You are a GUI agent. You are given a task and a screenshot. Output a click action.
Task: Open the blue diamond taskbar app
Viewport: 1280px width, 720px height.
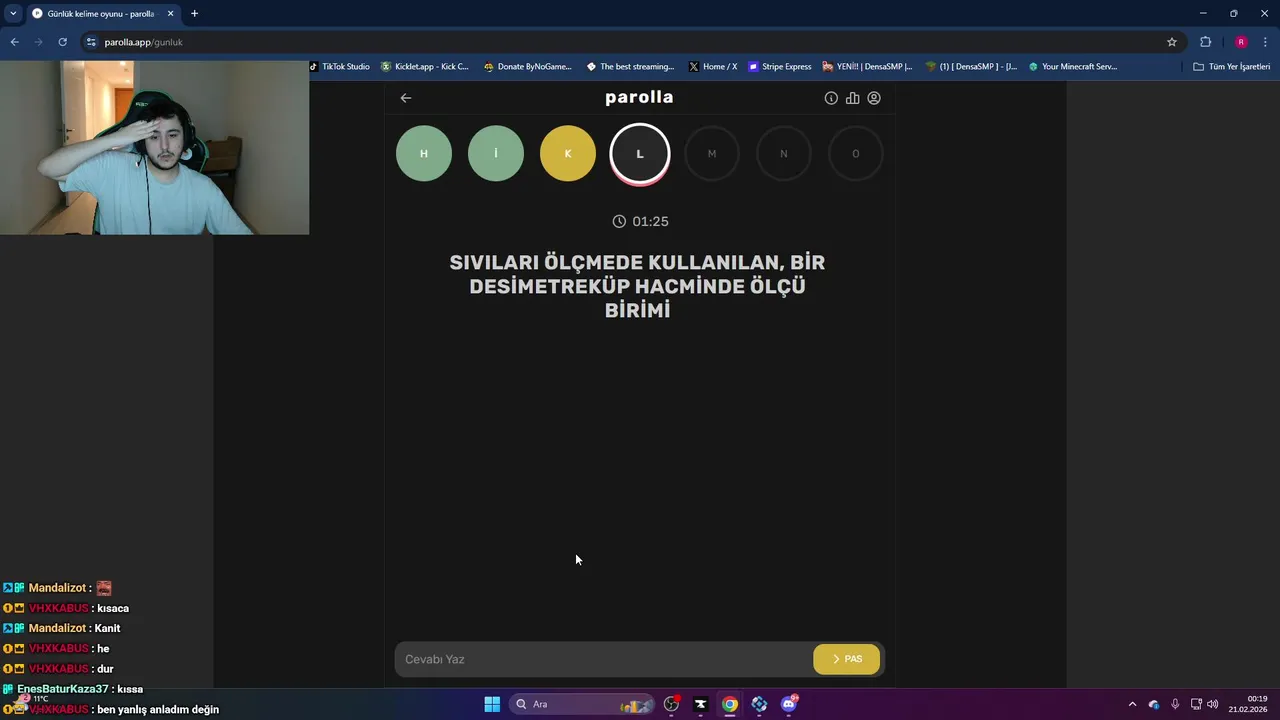pyautogui.click(x=759, y=704)
